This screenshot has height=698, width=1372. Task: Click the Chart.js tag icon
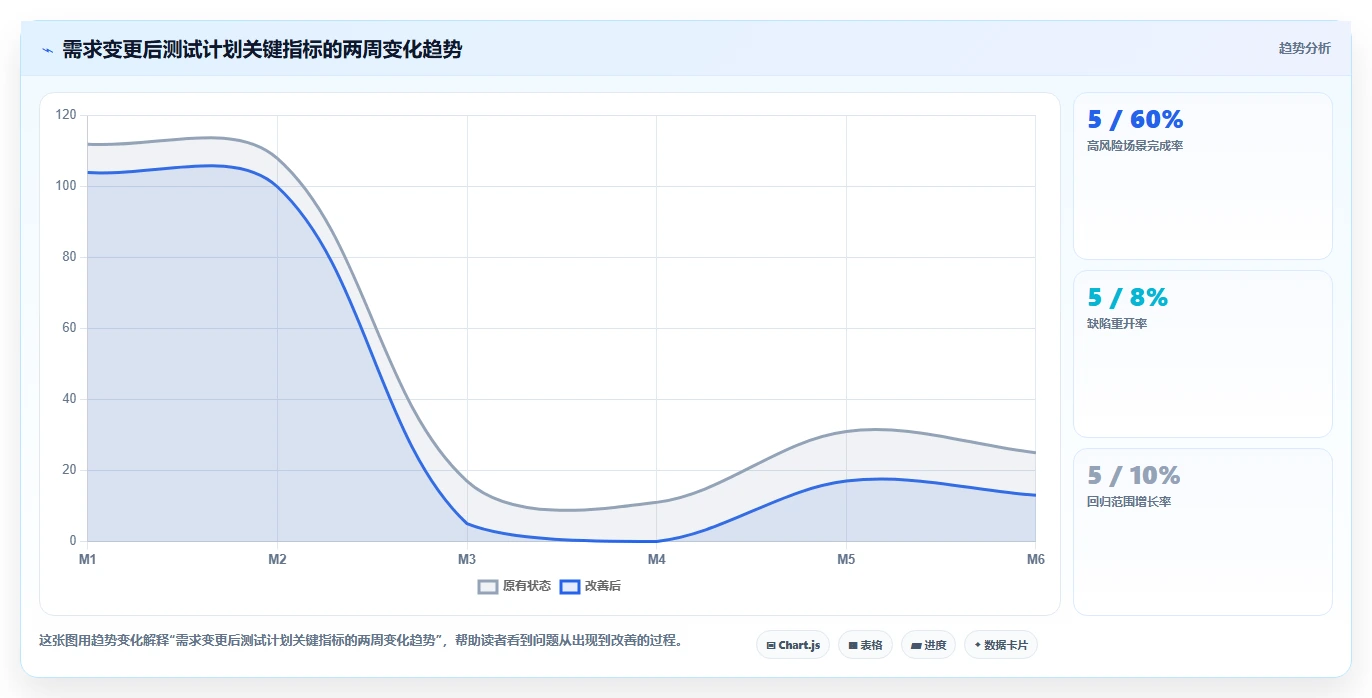point(771,646)
